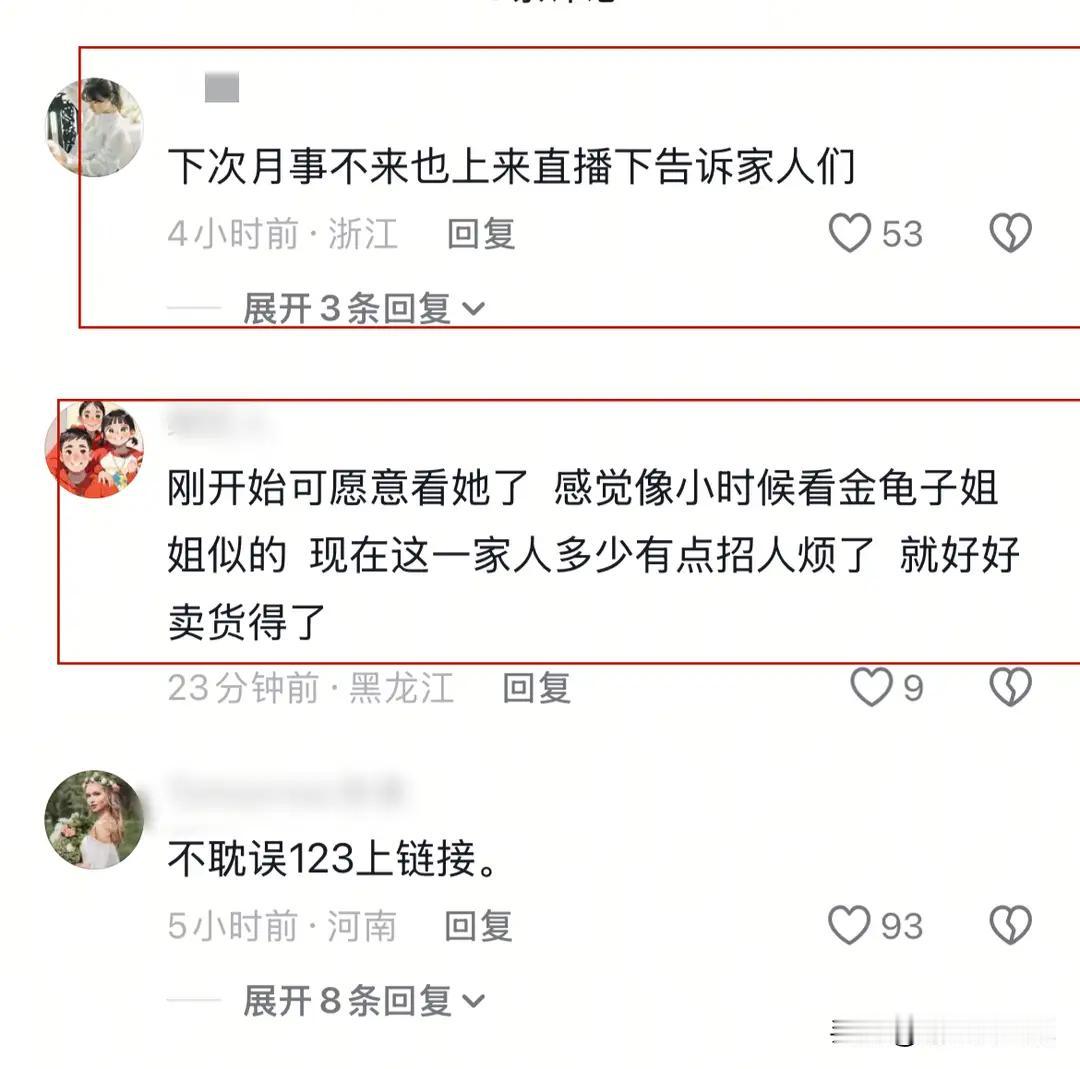1080x1069 pixels.
Task: Open the cartoon family avatar profile
Action: pyautogui.click(x=94, y=448)
